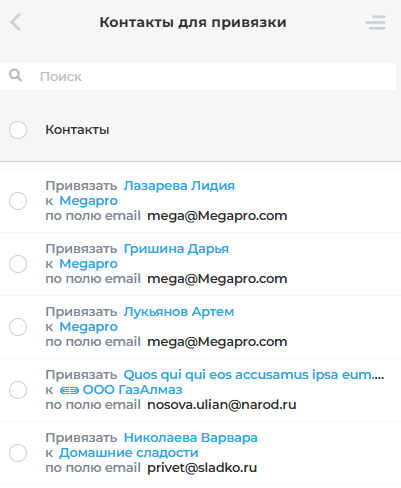Open the contact Лазарева Лидия link
Image resolution: width=401 pixels, height=488 pixels.
tap(179, 186)
